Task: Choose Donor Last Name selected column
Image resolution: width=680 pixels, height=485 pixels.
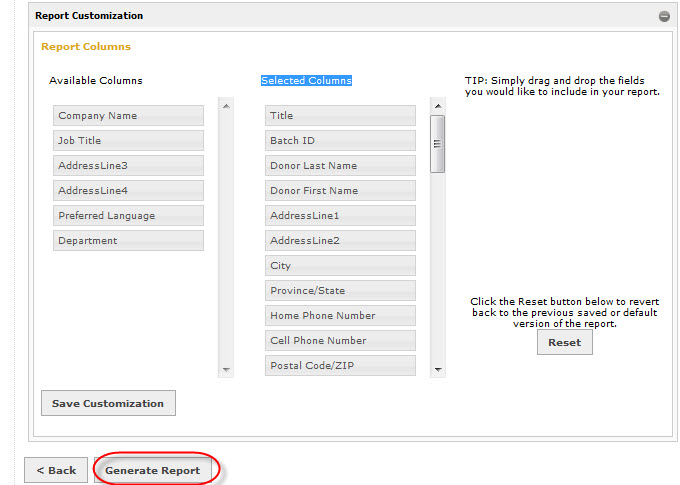Action: pos(340,166)
